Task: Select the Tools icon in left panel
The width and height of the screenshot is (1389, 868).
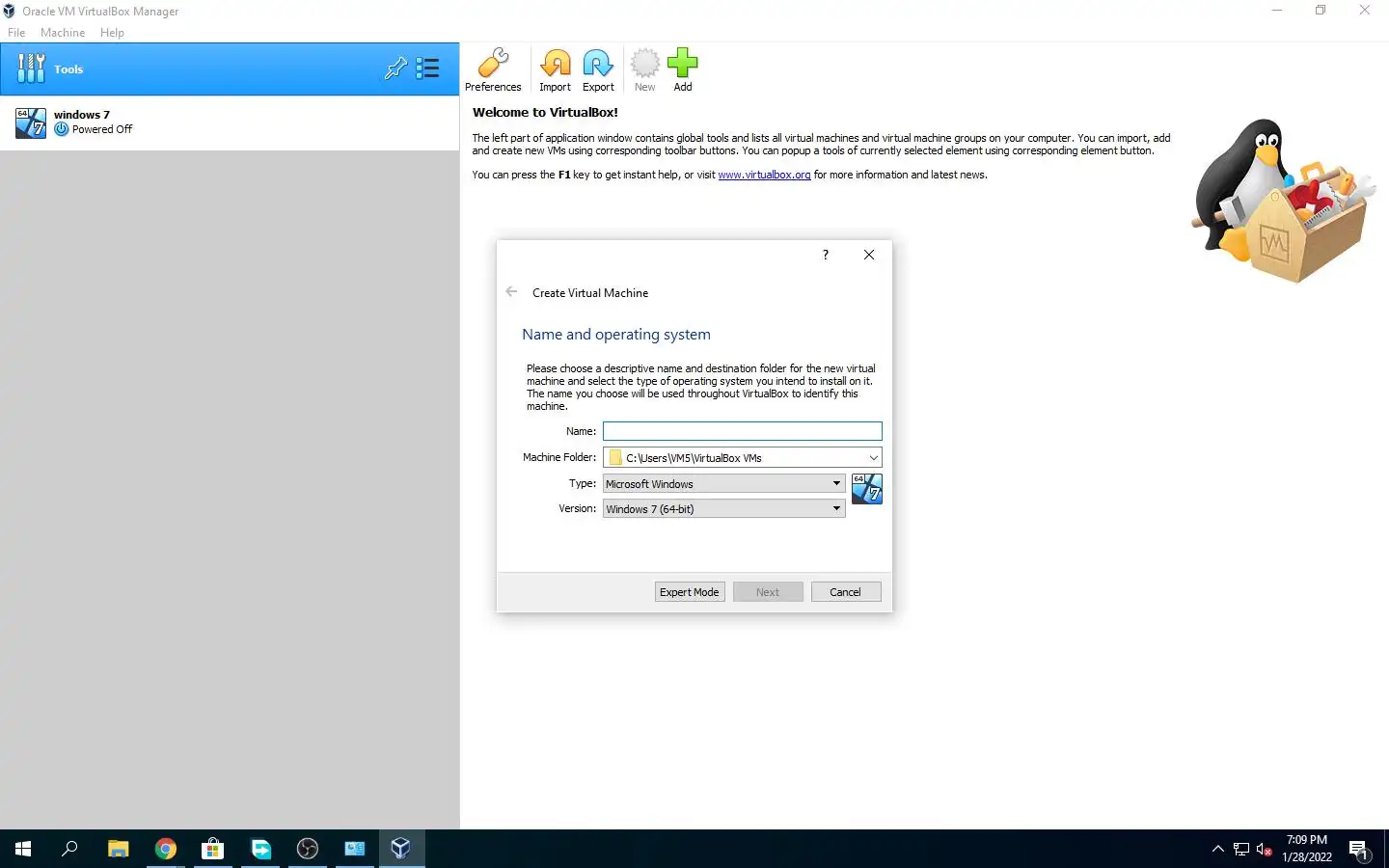Action: click(x=31, y=68)
